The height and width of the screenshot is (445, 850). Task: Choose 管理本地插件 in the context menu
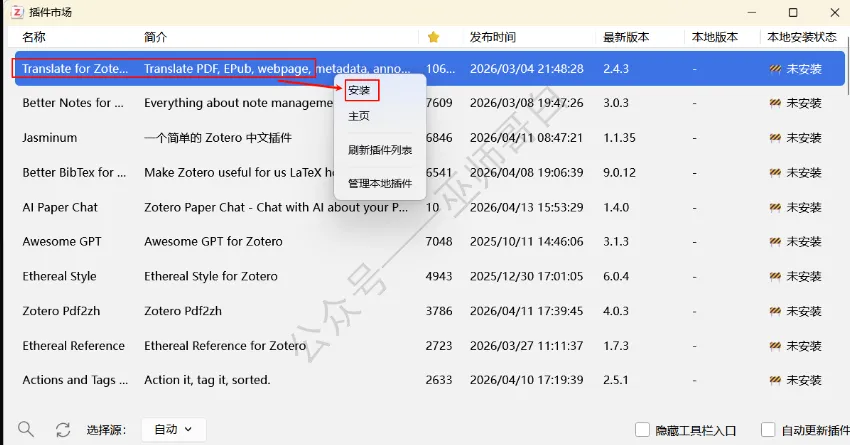(380, 183)
